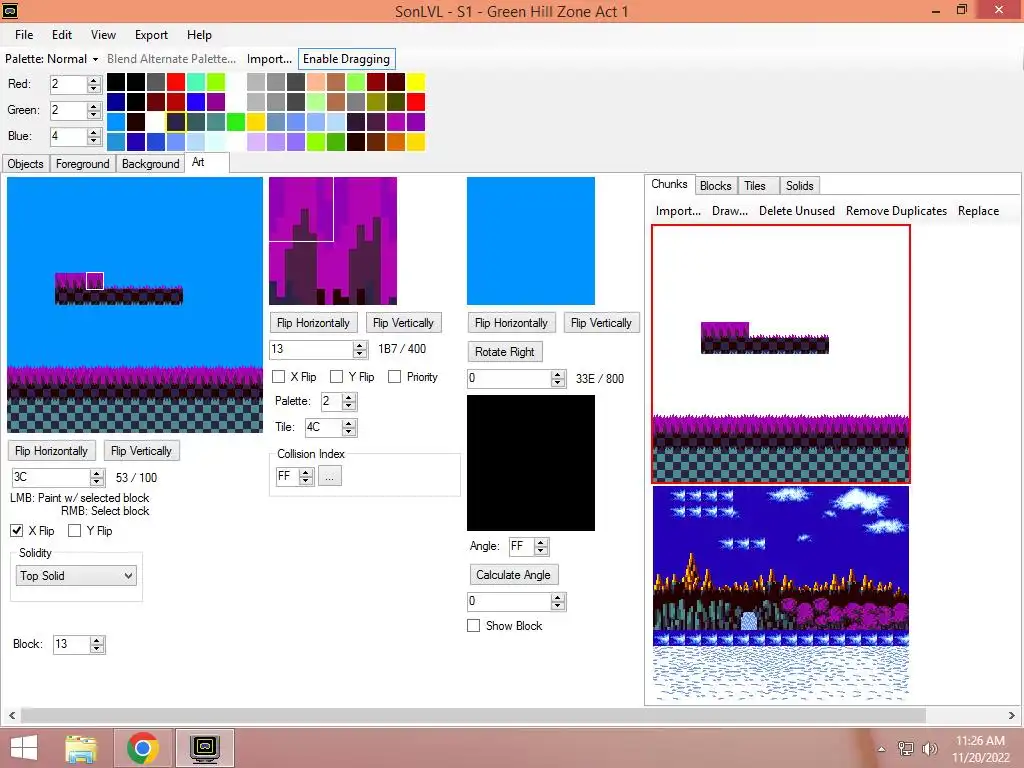Increase Blue value spinner
Viewport: 1024px width, 768px height.
pos(94,132)
